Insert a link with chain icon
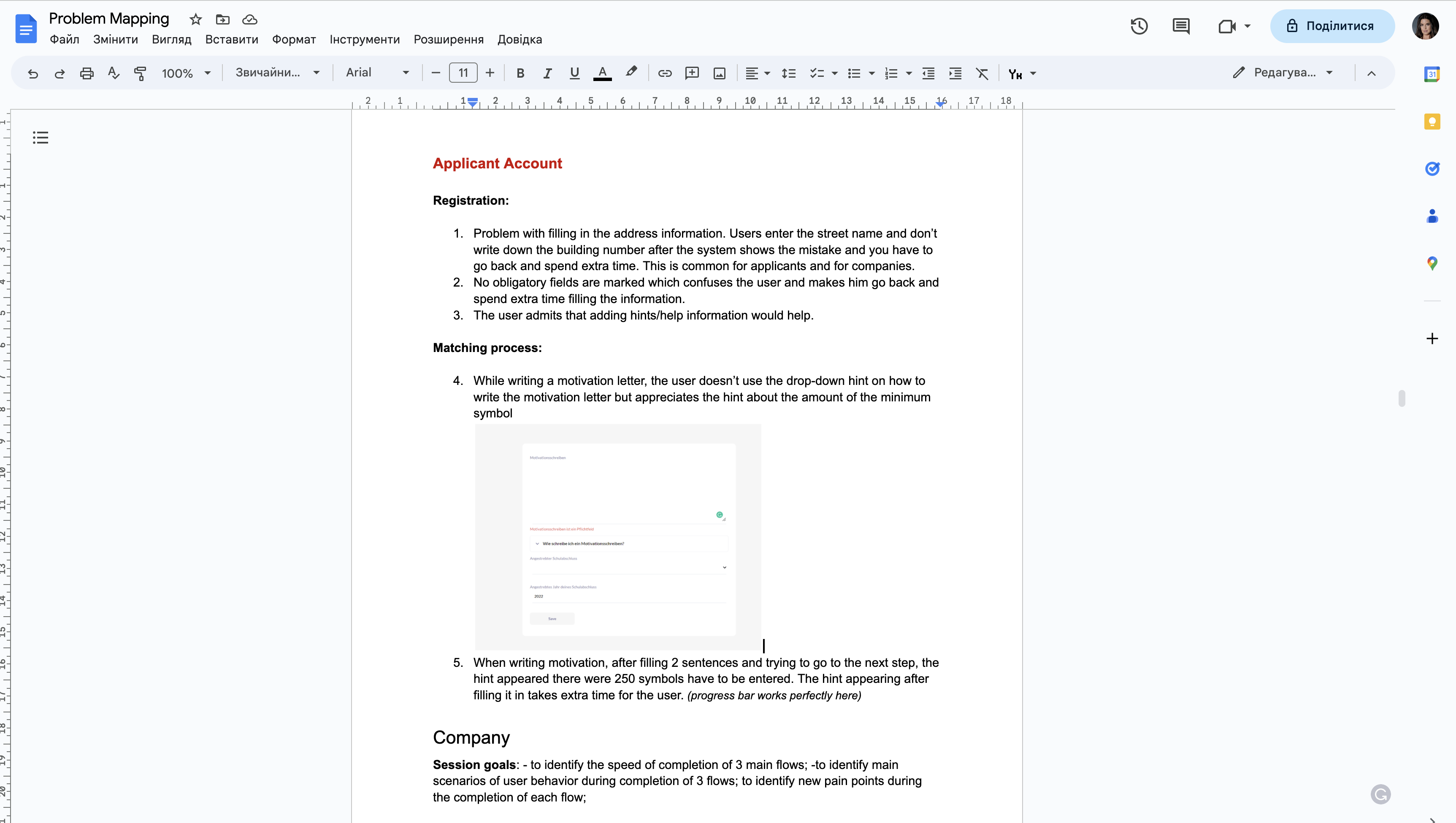1456x823 pixels. (x=665, y=73)
